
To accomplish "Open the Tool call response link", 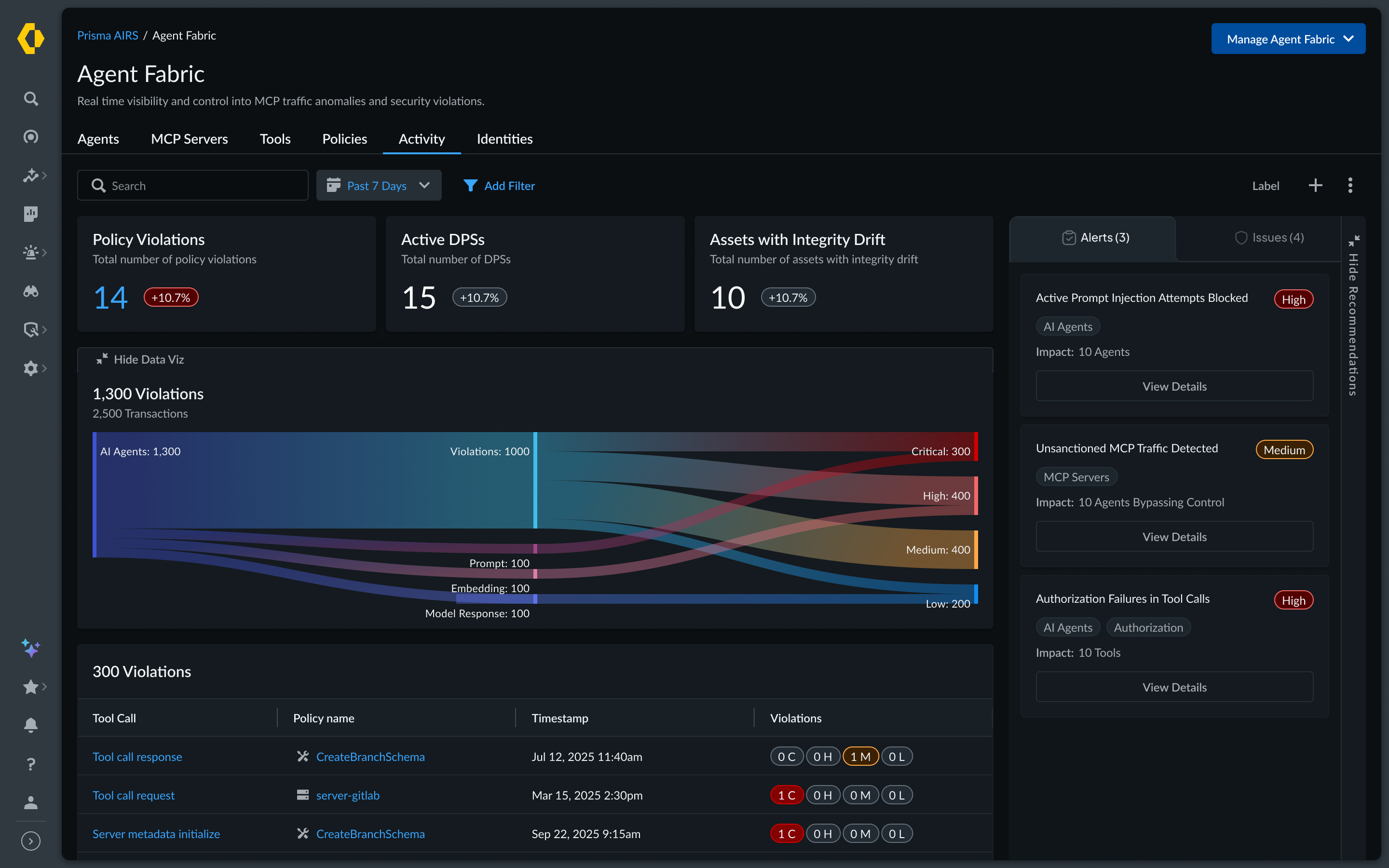I will [137, 757].
